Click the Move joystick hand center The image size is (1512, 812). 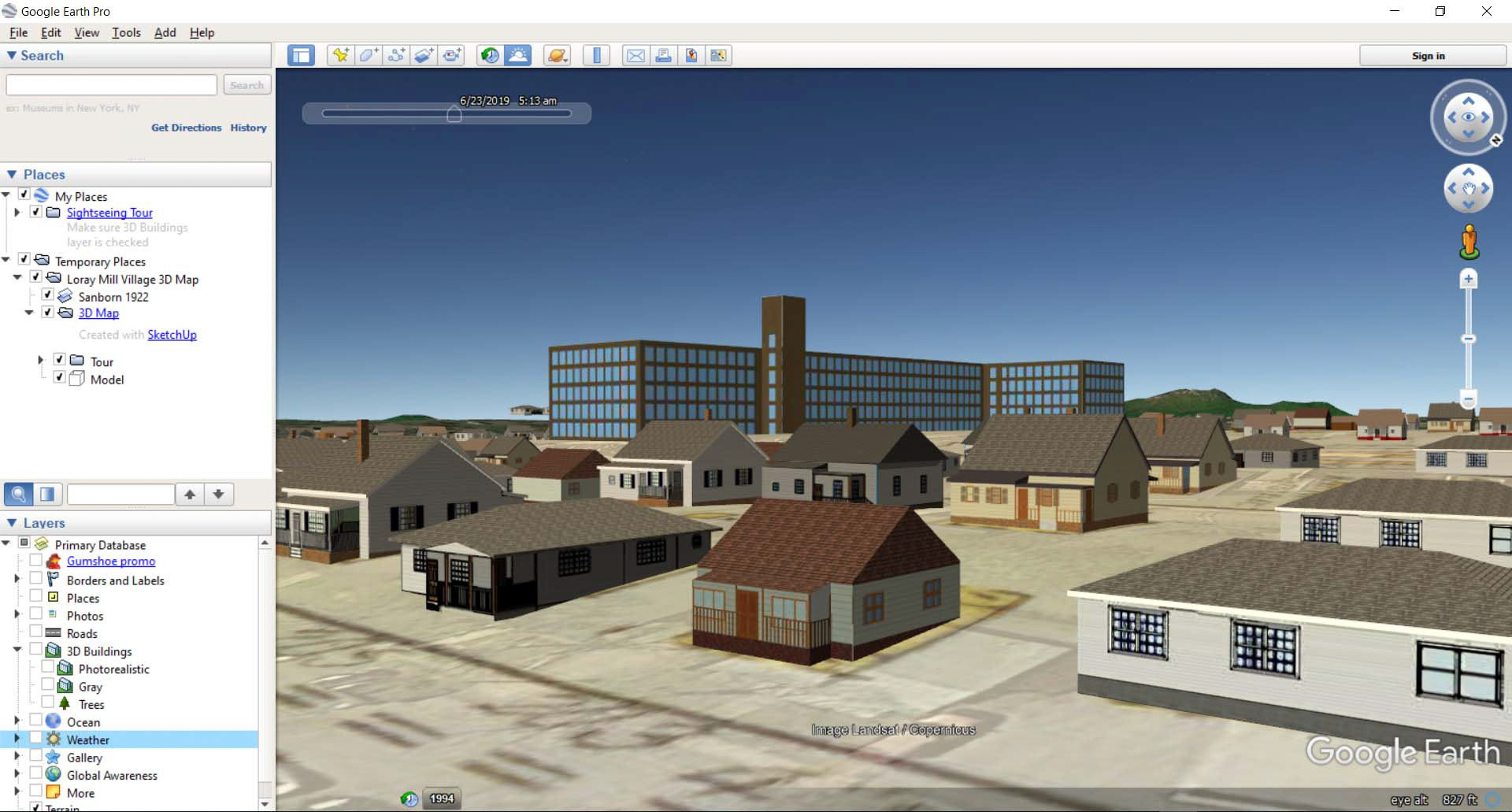pyautogui.click(x=1468, y=188)
